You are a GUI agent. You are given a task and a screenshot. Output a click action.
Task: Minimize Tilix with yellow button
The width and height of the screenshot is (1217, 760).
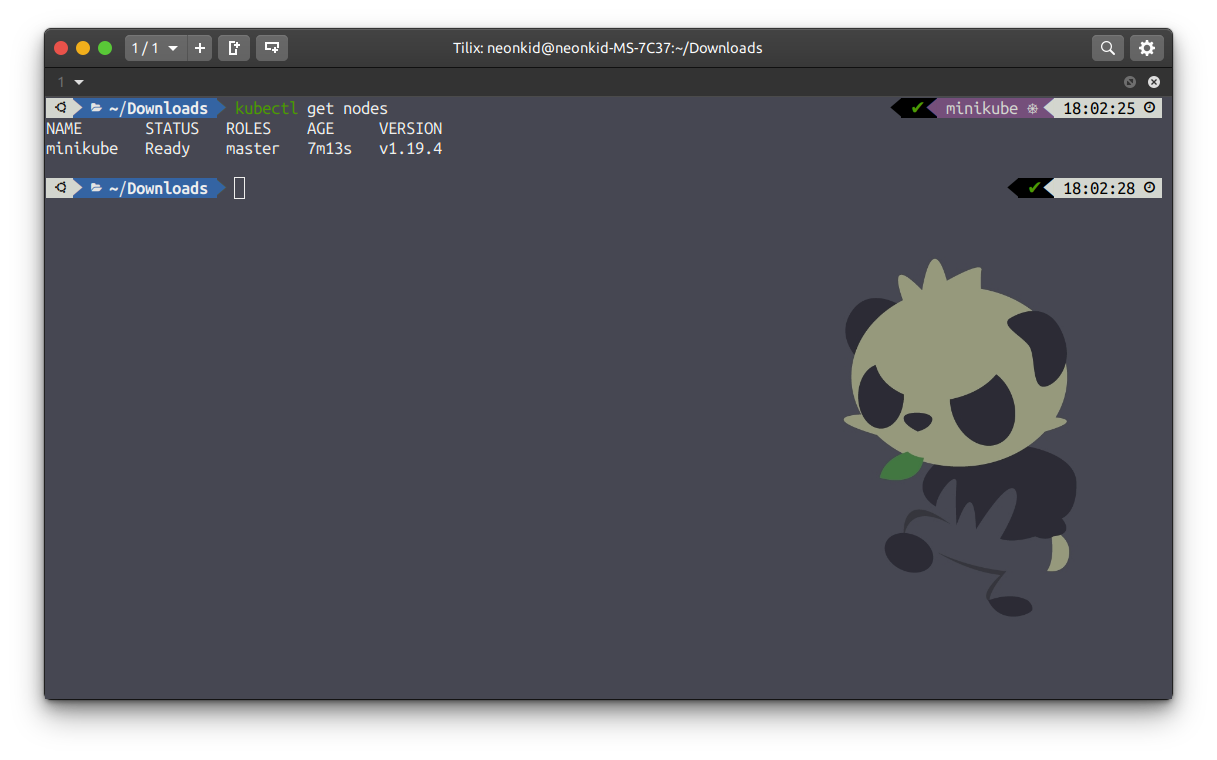pyautogui.click(x=83, y=48)
